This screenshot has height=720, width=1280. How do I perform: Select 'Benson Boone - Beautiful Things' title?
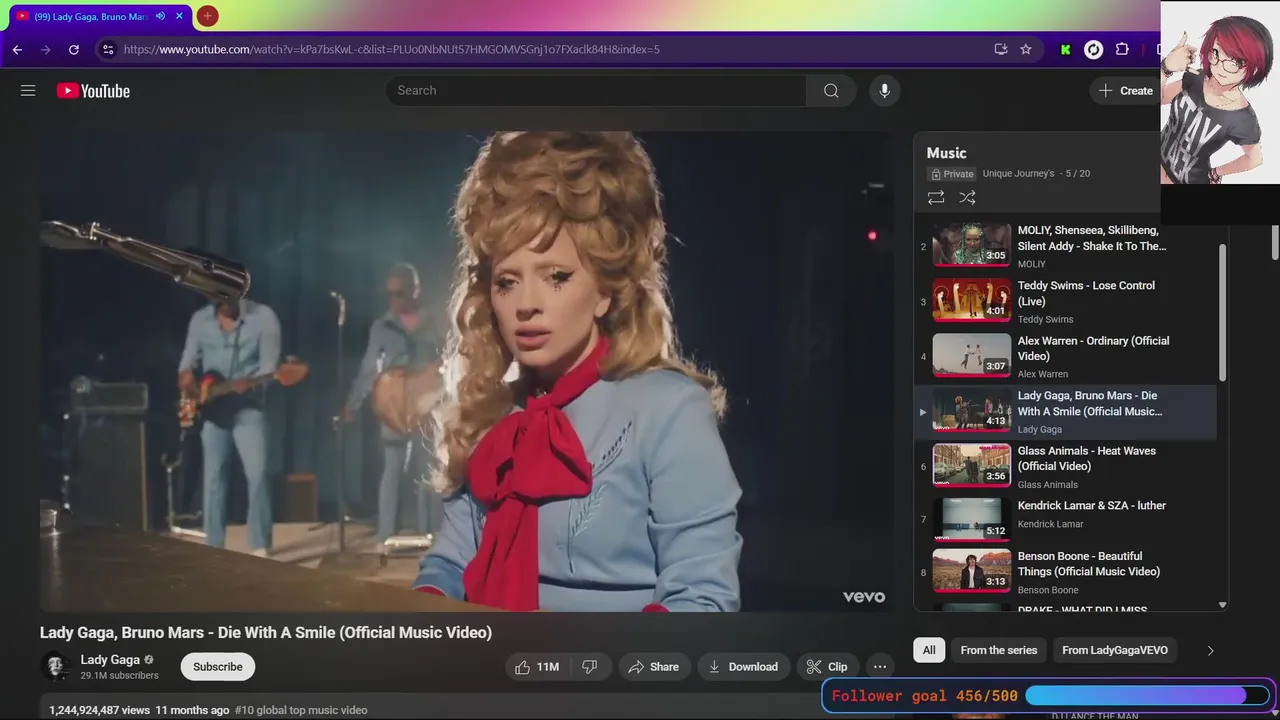[1089, 564]
